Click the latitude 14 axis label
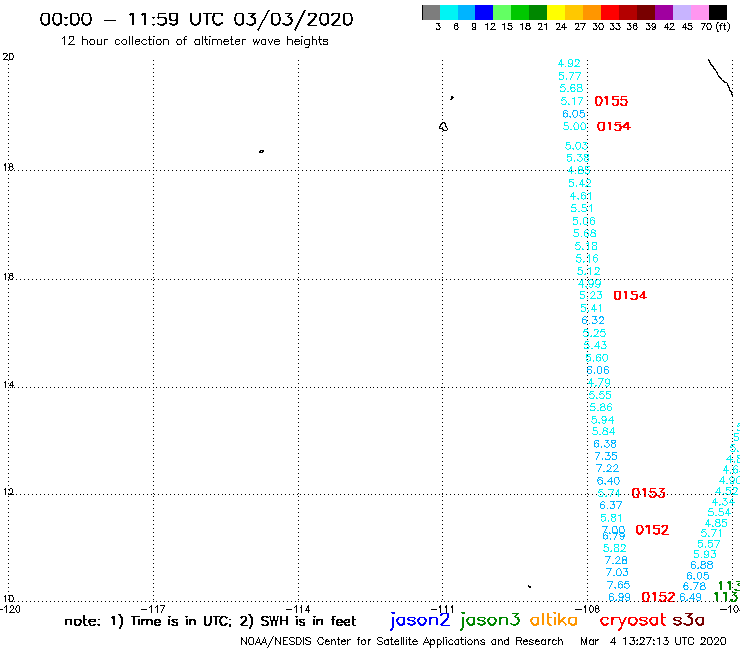 [x=8, y=385]
